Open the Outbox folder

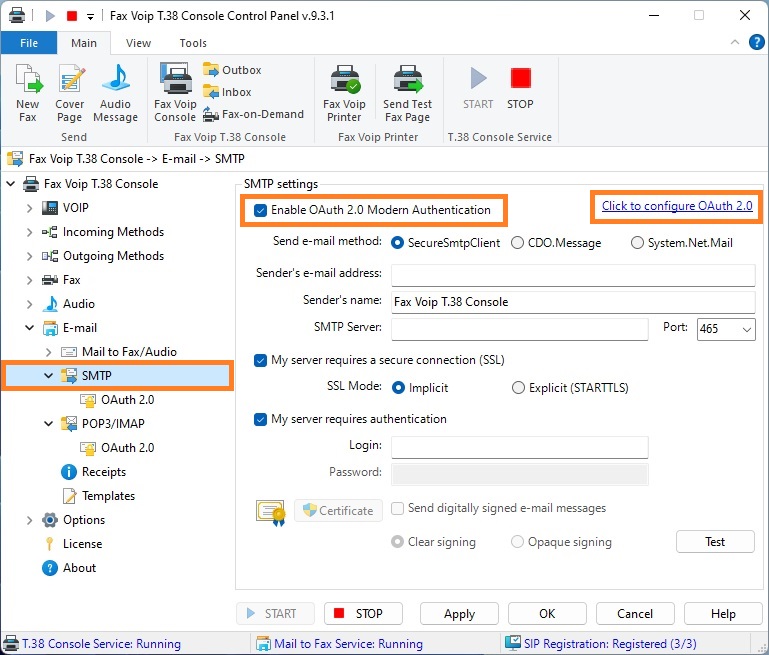pos(232,70)
